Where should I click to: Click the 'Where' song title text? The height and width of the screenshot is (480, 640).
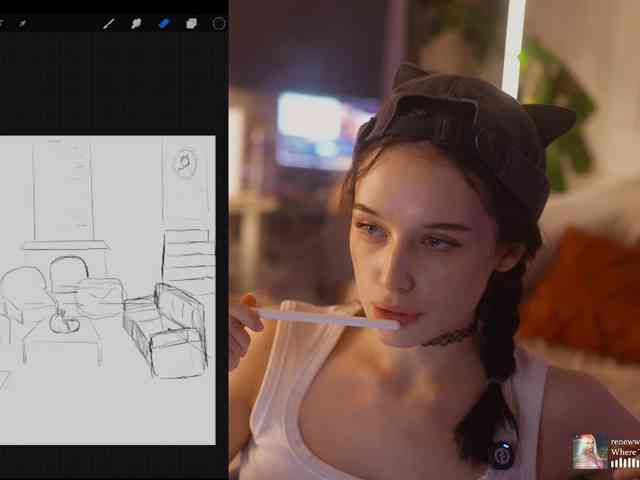623,452
